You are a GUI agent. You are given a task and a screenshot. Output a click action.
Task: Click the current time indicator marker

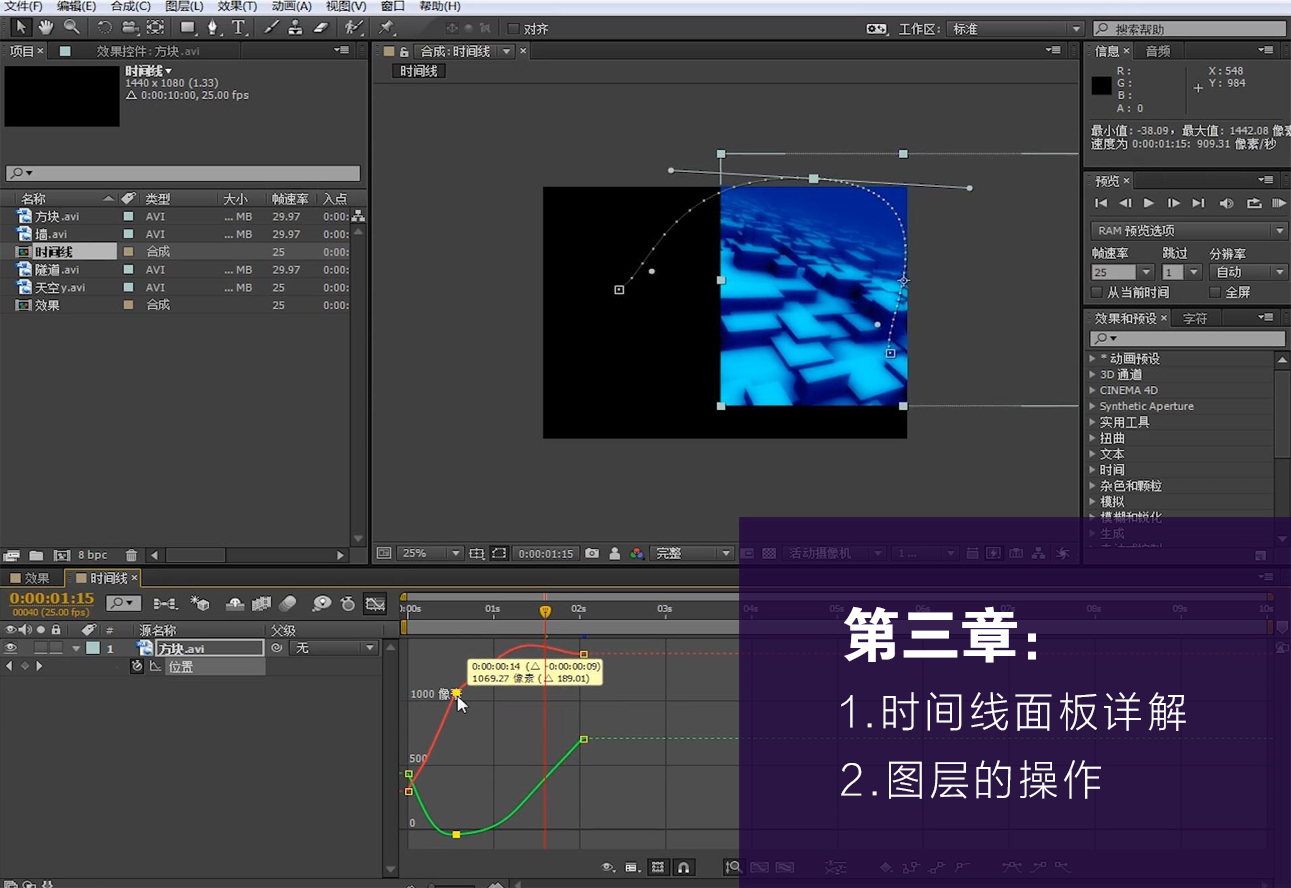point(545,611)
